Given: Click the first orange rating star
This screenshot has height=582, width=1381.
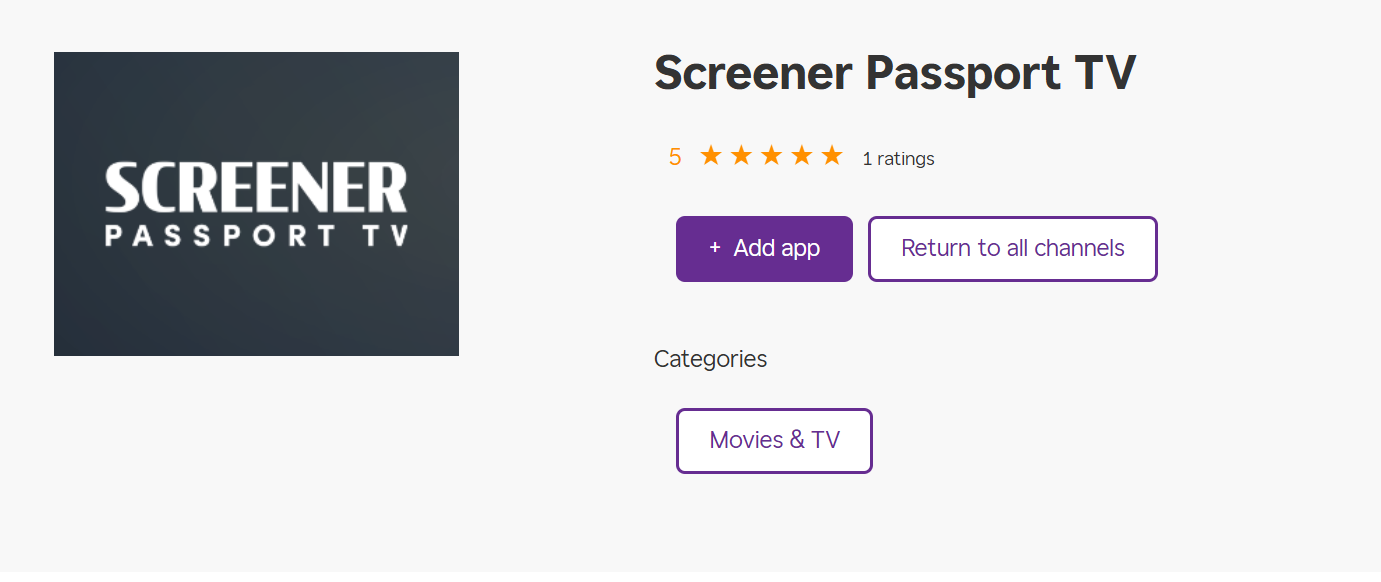Looking at the screenshot, I should [710, 156].
